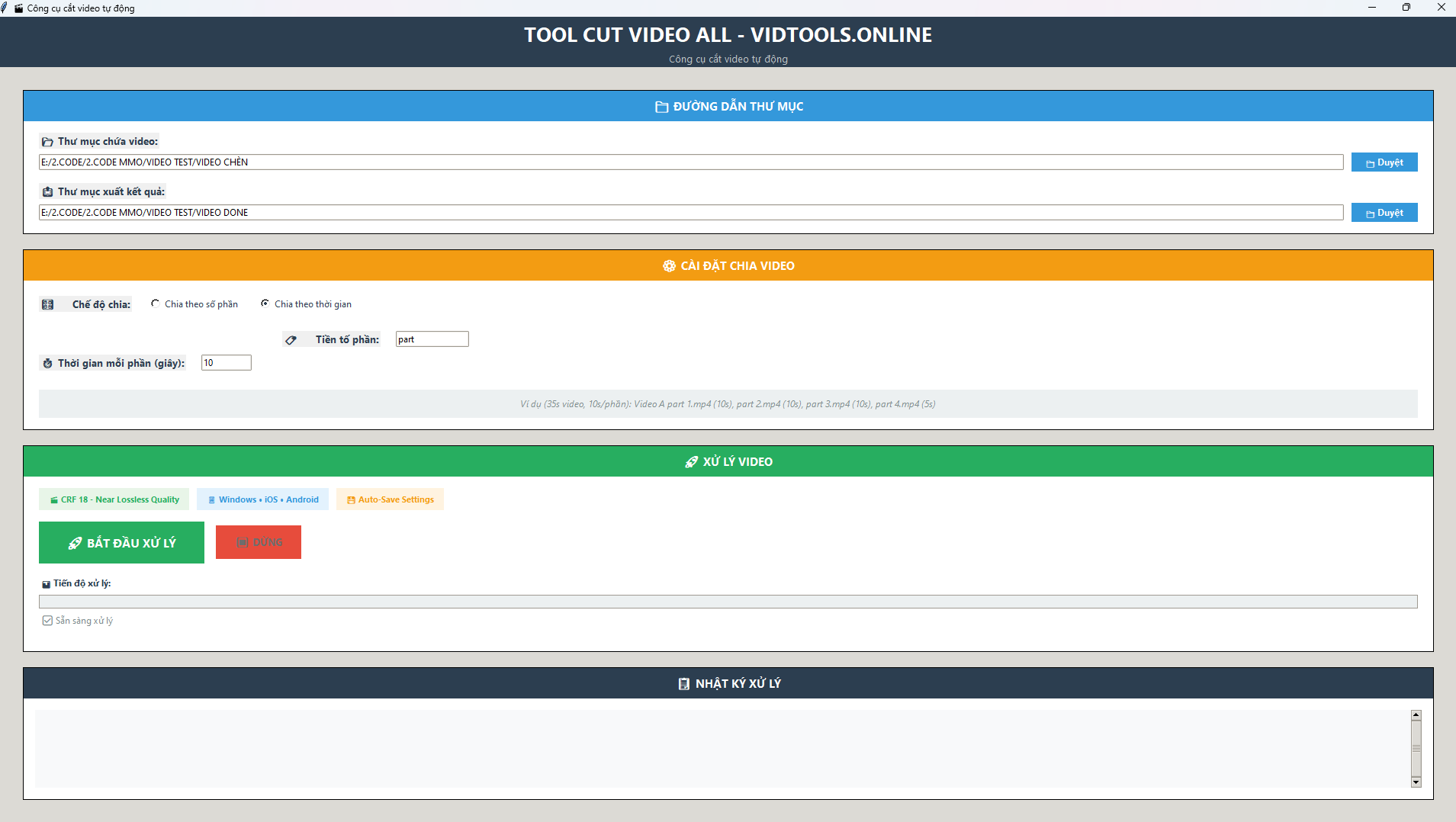Click the "Windows • iOS • Android" badge
The height and width of the screenshot is (822, 1456).
coord(262,499)
